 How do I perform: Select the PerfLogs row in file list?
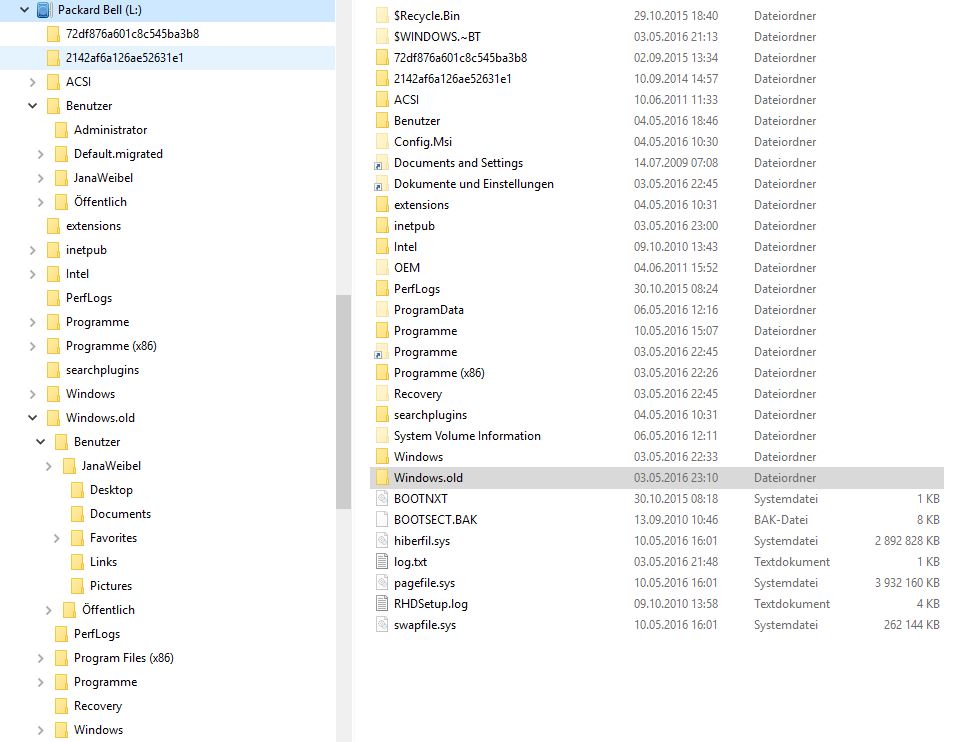657,289
